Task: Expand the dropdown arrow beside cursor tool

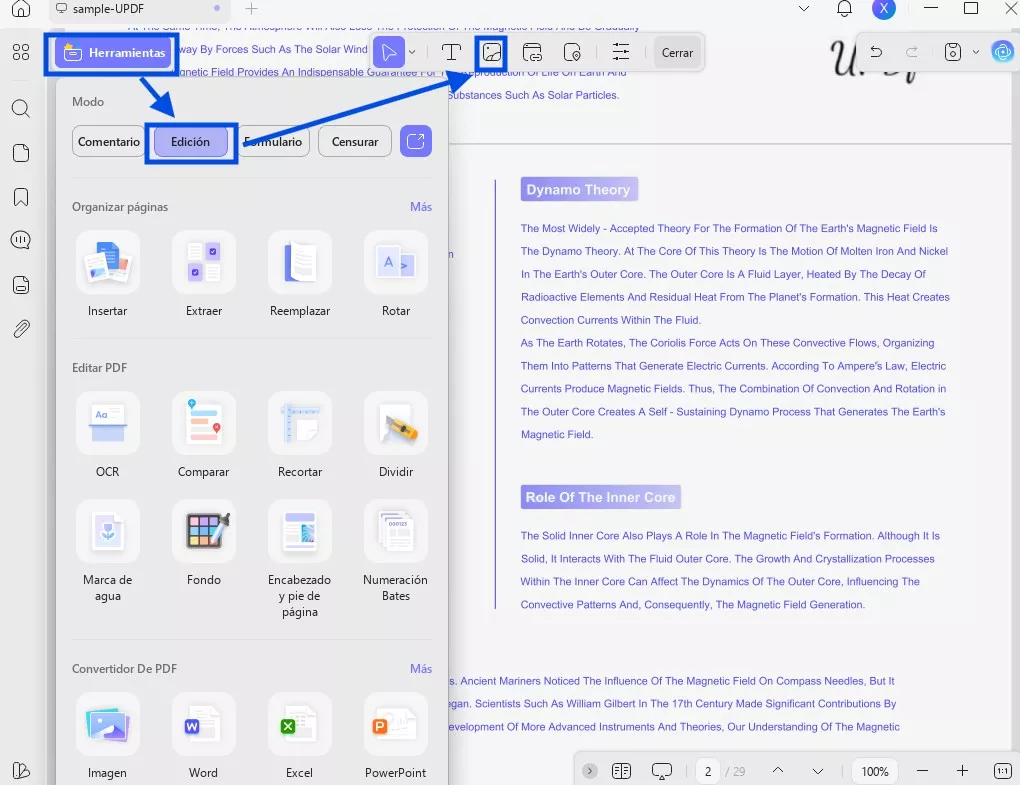Action: point(412,53)
